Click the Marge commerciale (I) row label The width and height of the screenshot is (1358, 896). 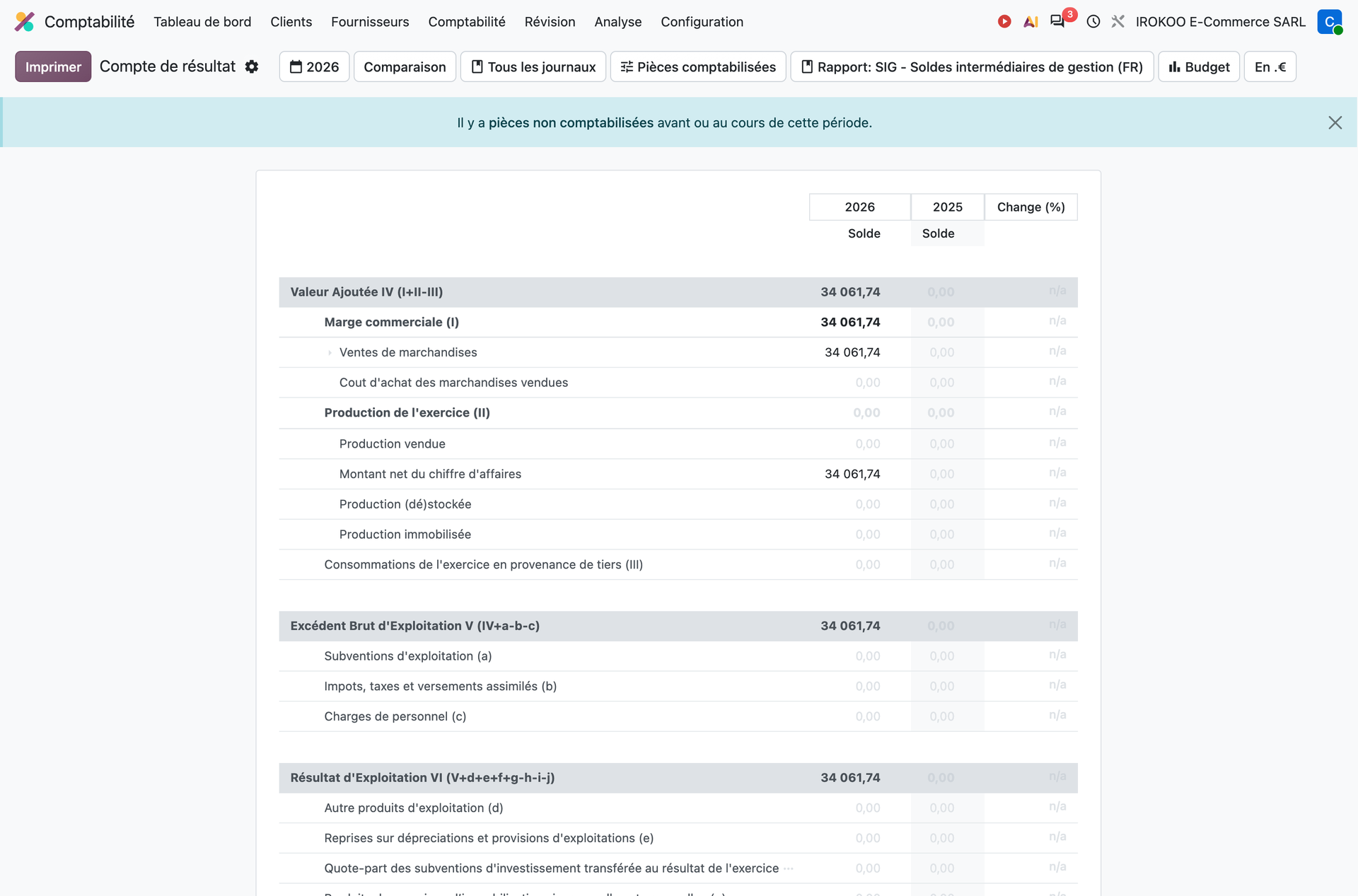point(391,322)
